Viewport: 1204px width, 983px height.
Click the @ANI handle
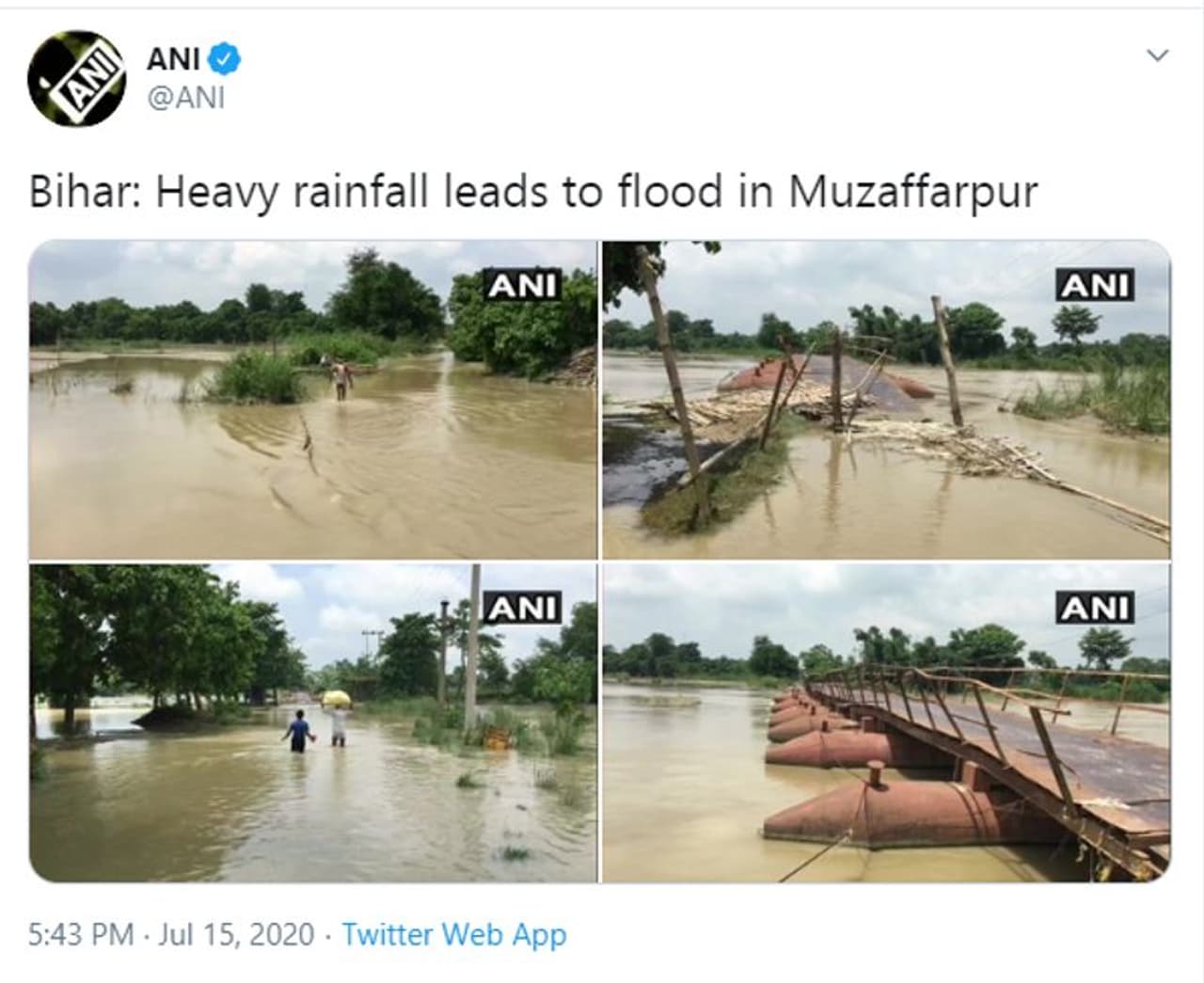pyautogui.click(x=186, y=97)
